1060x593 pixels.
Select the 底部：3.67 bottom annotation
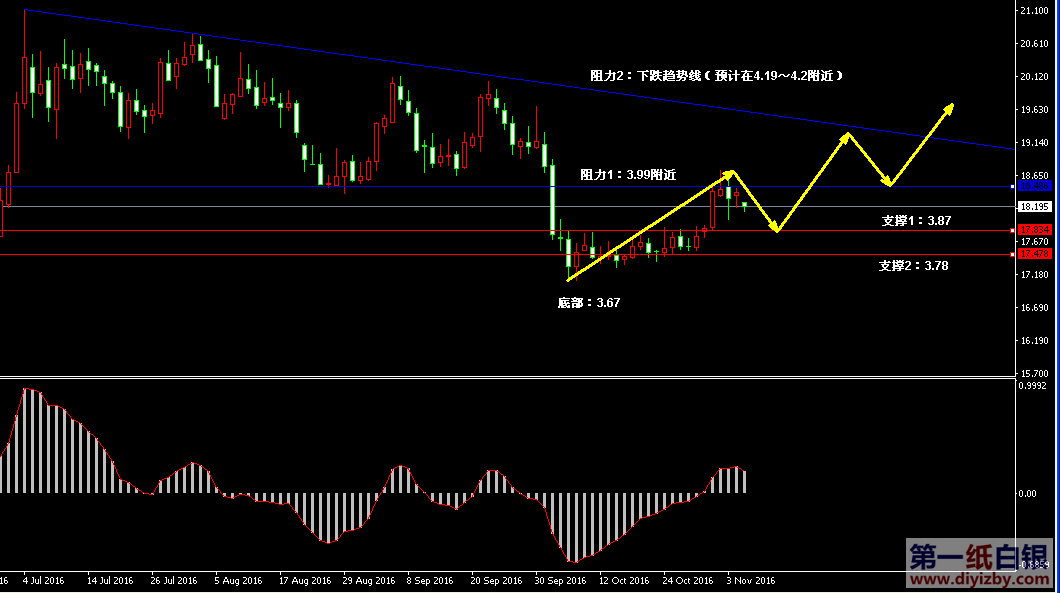point(588,302)
